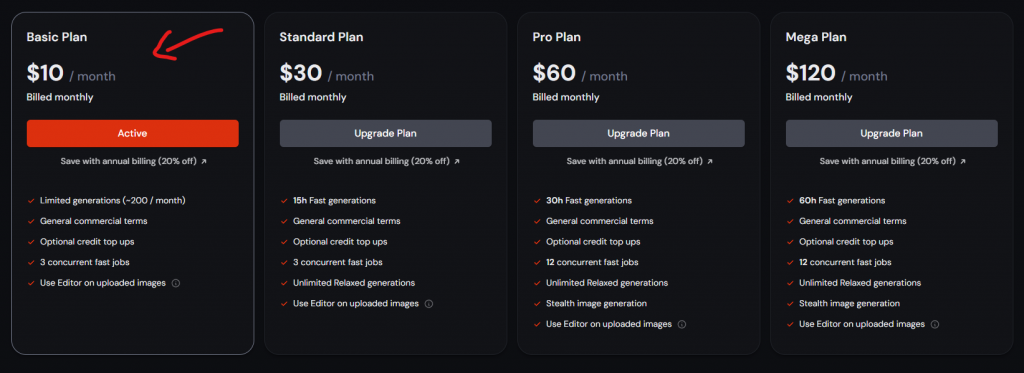Click external arrow icon under Basic Plan's annual billing
This screenshot has height=373, width=1024.
coord(204,161)
